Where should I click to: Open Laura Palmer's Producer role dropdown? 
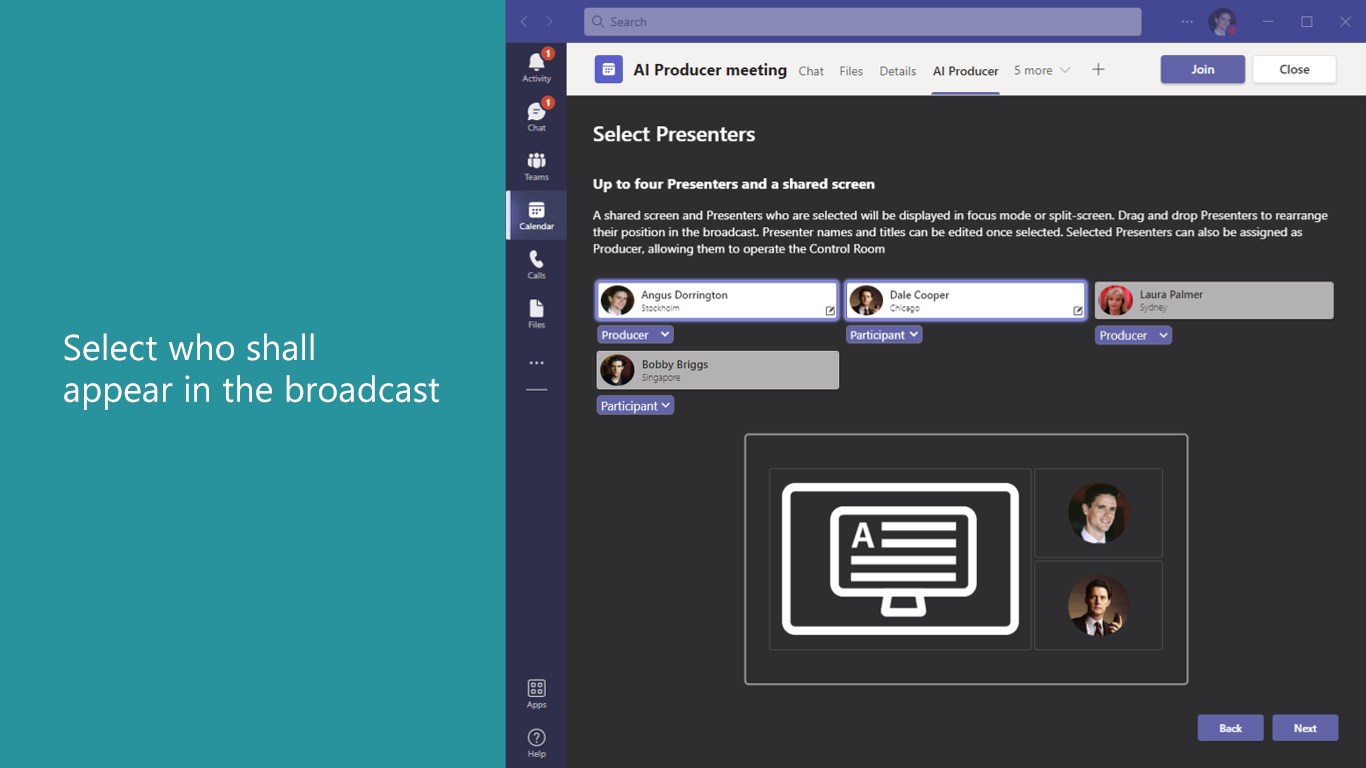1133,335
